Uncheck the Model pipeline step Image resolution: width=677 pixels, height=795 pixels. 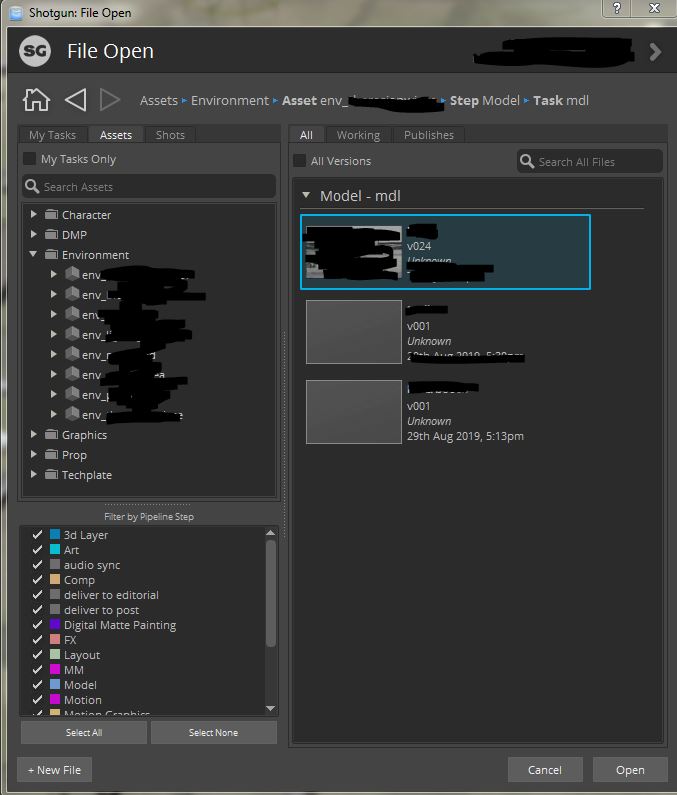37,684
